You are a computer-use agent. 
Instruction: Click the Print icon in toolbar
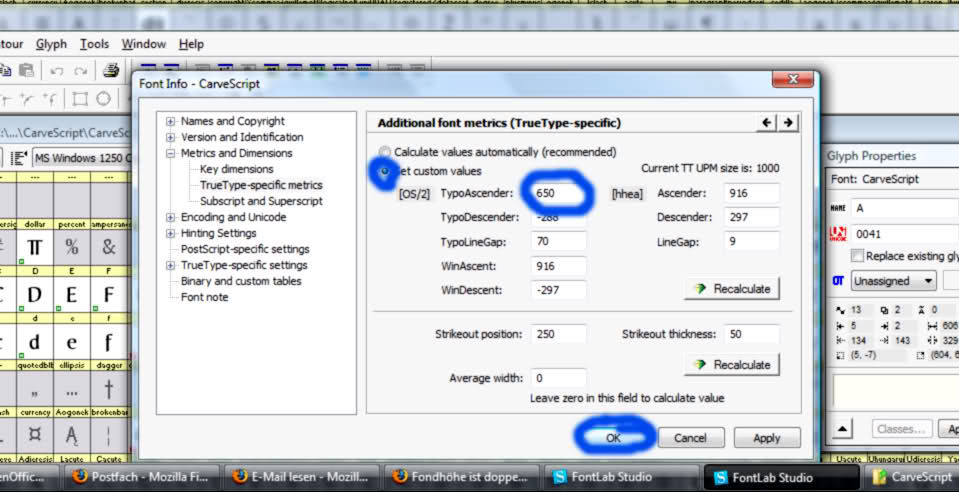click(x=111, y=70)
